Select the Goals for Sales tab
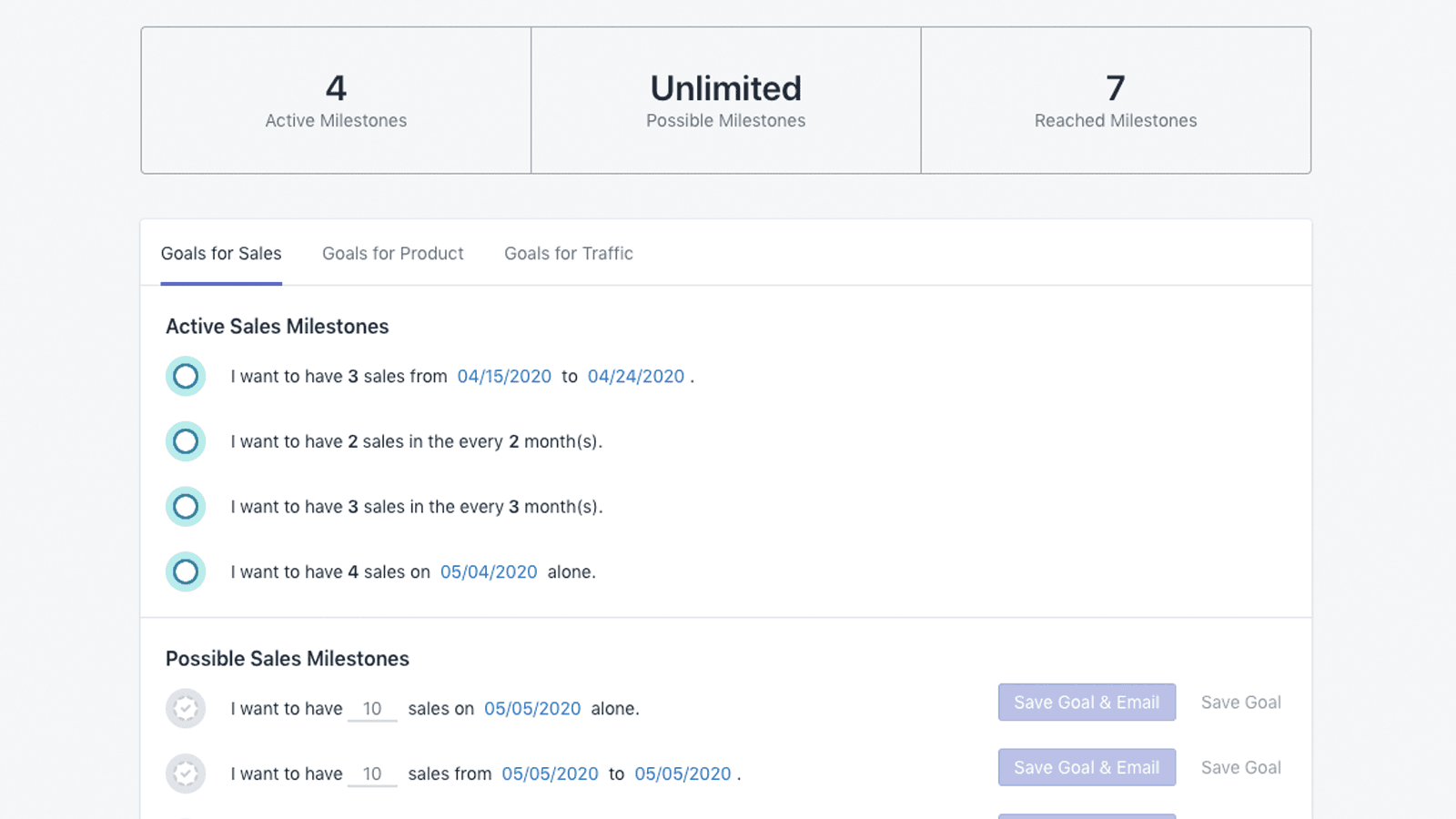The height and width of the screenshot is (819, 1456). point(221,253)
